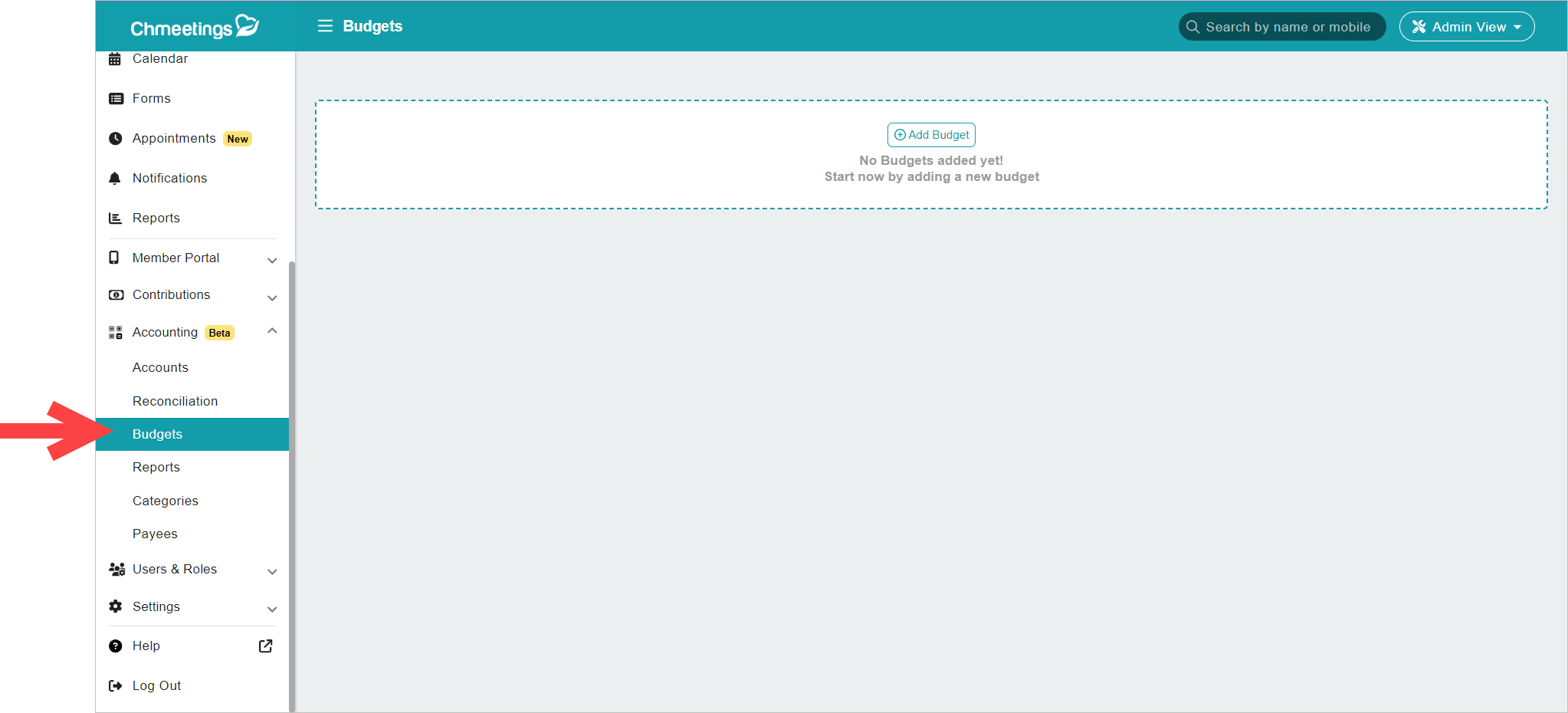Click the Settings label

click(x=156, y=606)
